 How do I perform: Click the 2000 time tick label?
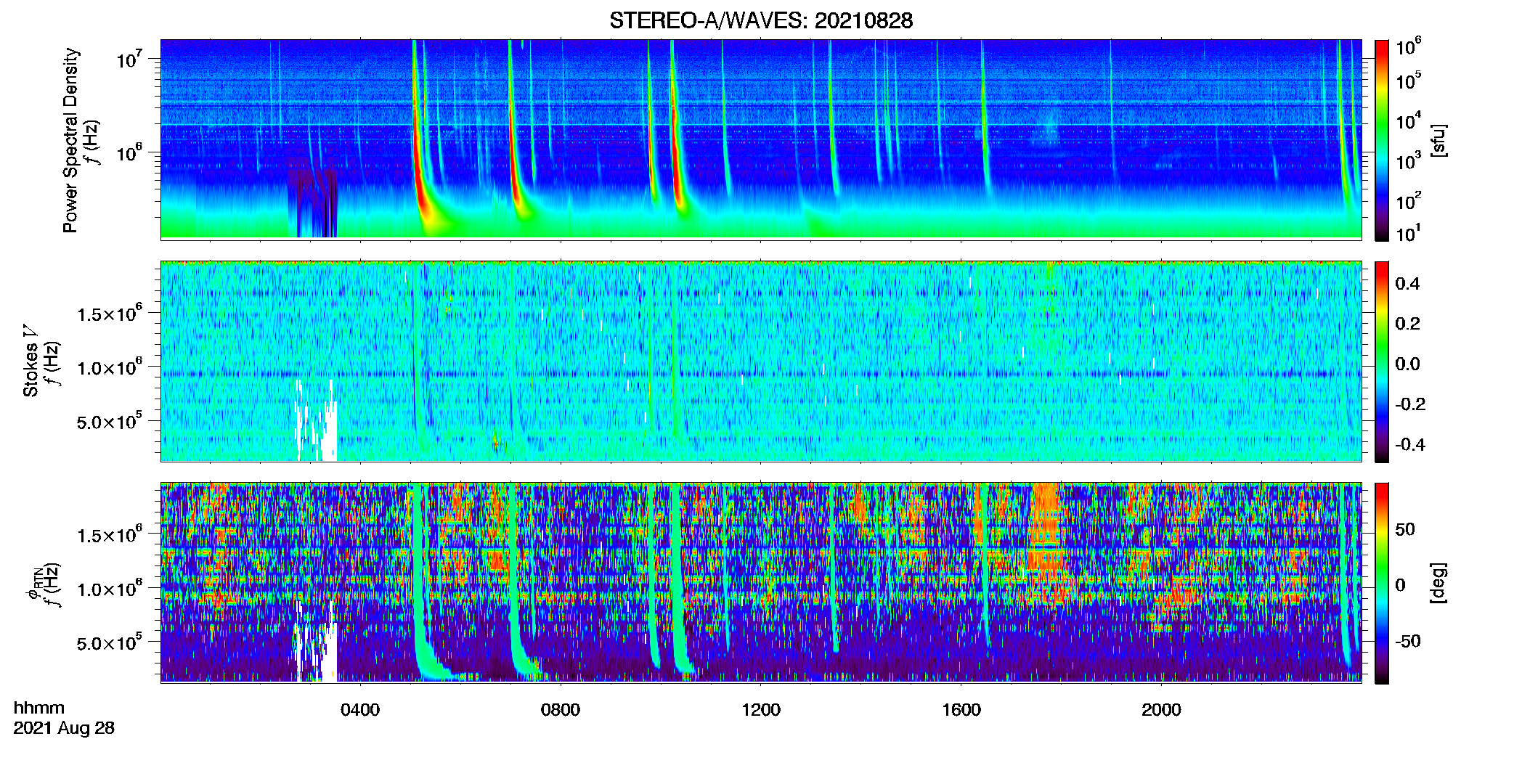tap(1161, 709)
